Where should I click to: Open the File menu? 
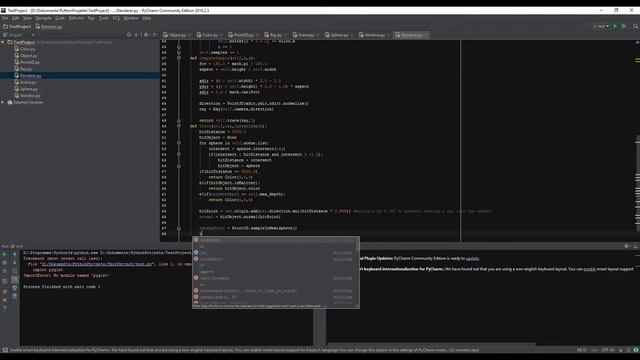pyautogui.click(x=5, y=18)
